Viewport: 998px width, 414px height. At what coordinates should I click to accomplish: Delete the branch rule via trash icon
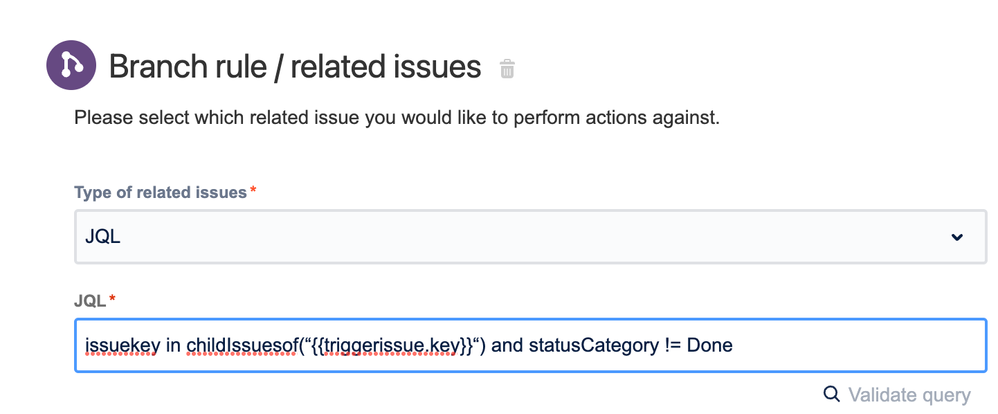click(508, 69)
